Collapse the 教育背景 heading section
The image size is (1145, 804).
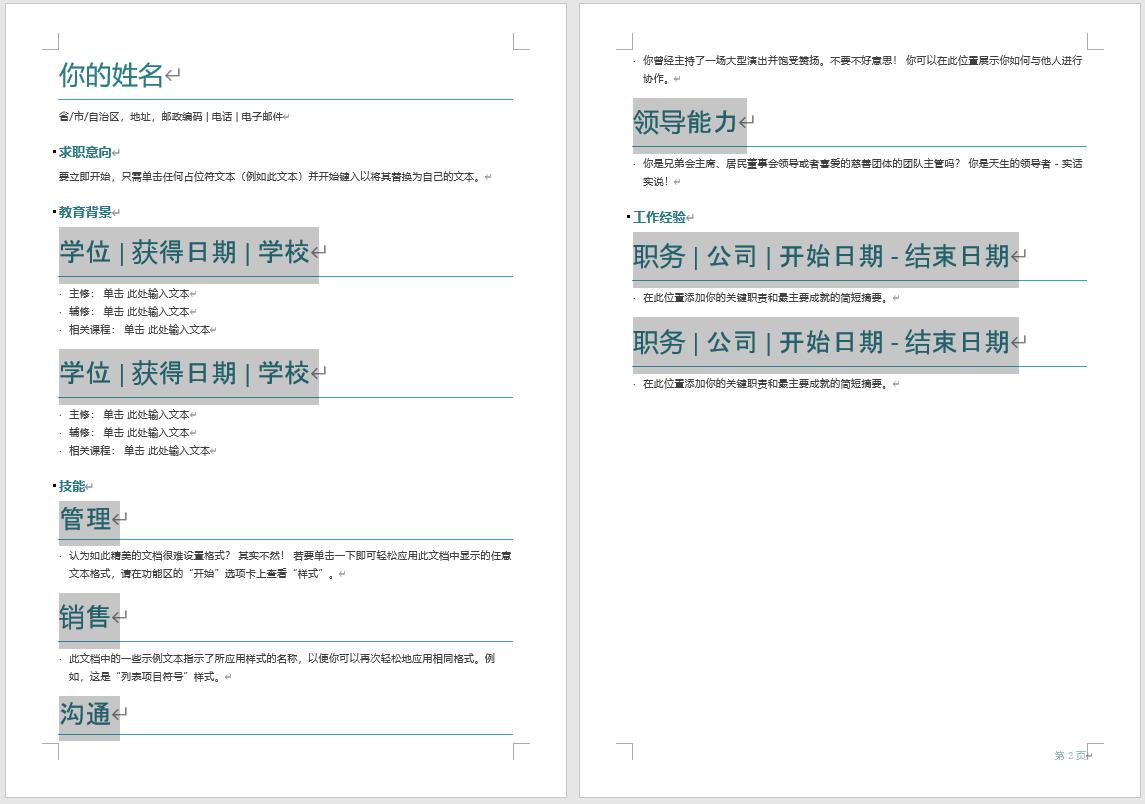click(x=53, y=212)
